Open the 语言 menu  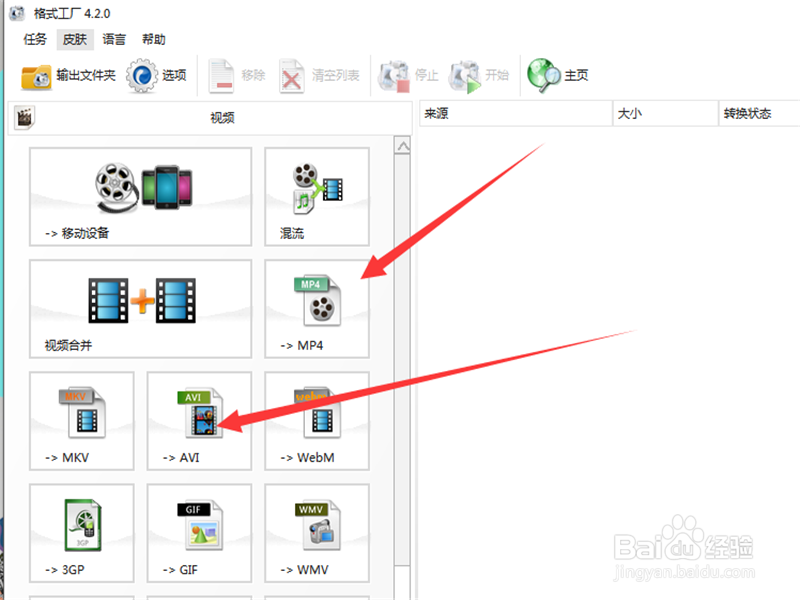(x=114, y=39)
